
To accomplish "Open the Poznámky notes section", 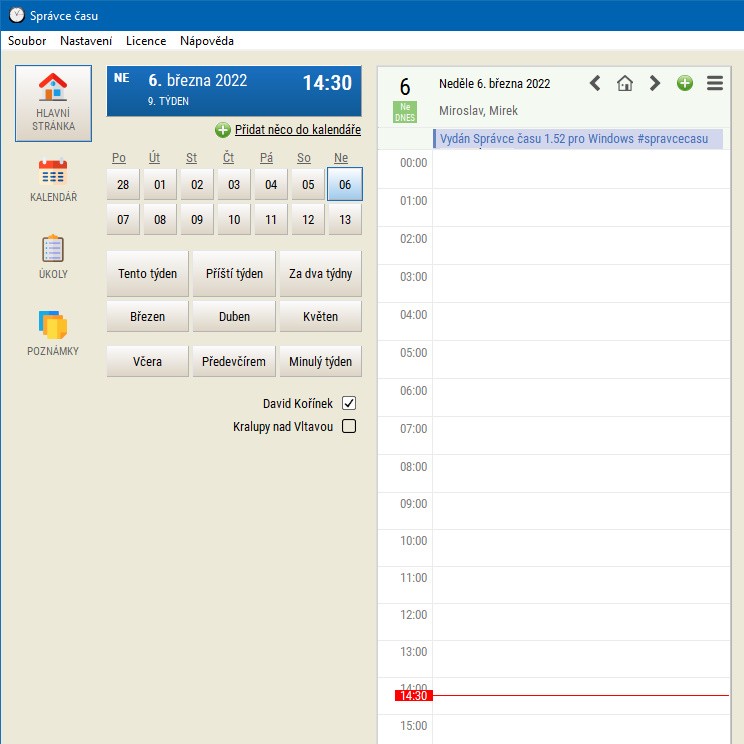I will click(53, 333).
